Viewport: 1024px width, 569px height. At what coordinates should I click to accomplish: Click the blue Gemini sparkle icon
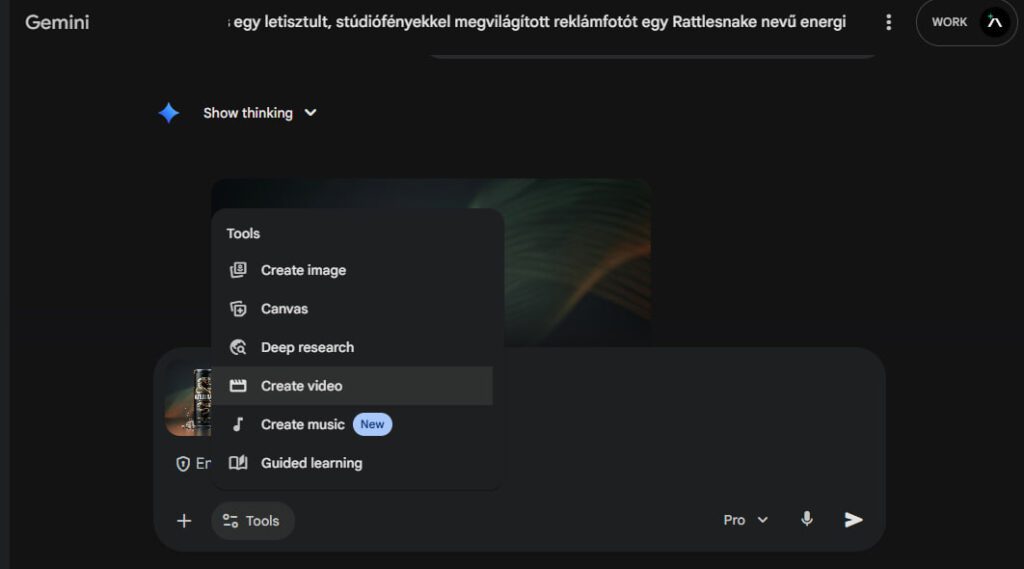[169, 113]
